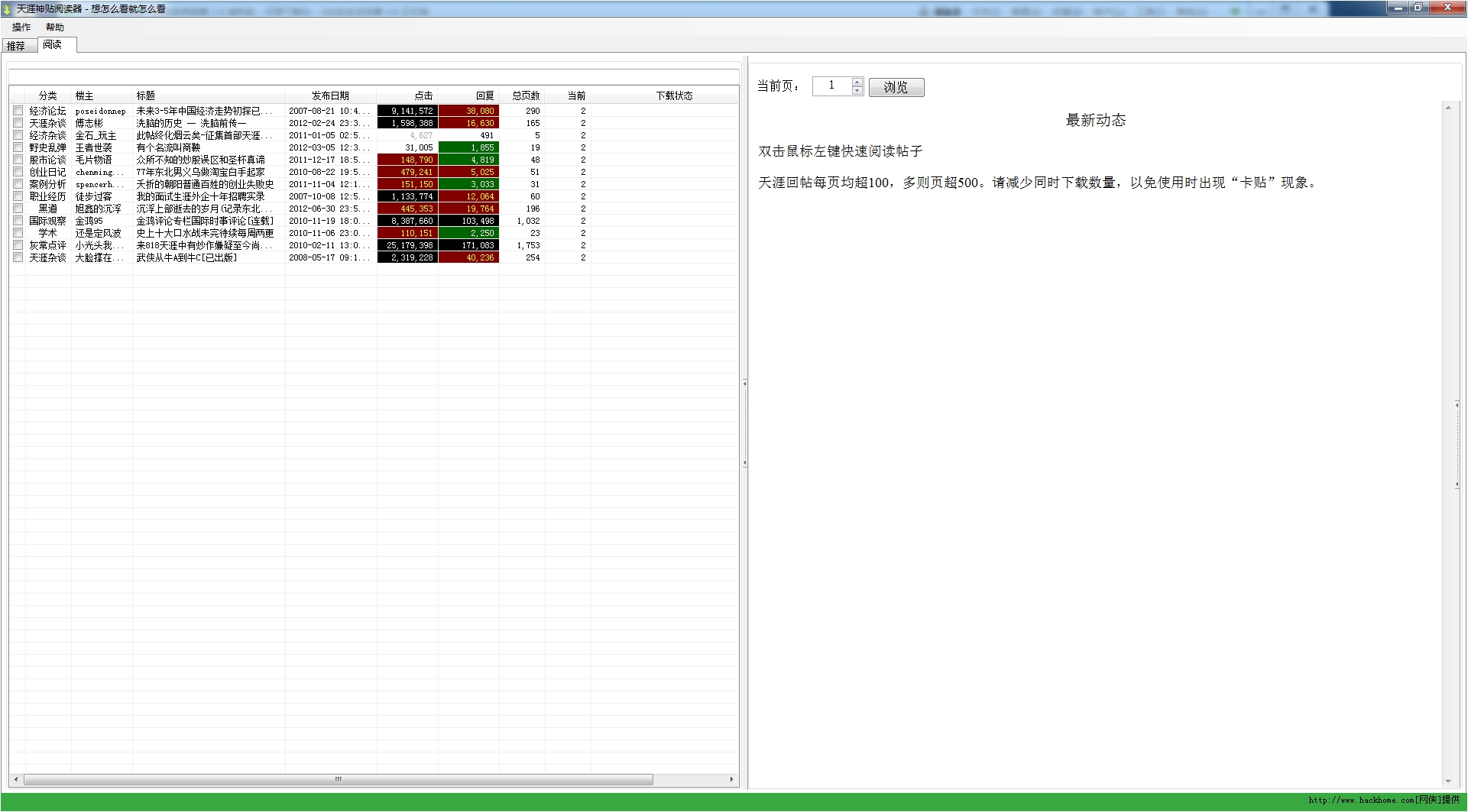Tick the checkbox for the 毛片物语 post
The height and width of the screenshot is (812, 1468).
click(x=18, y=160)
